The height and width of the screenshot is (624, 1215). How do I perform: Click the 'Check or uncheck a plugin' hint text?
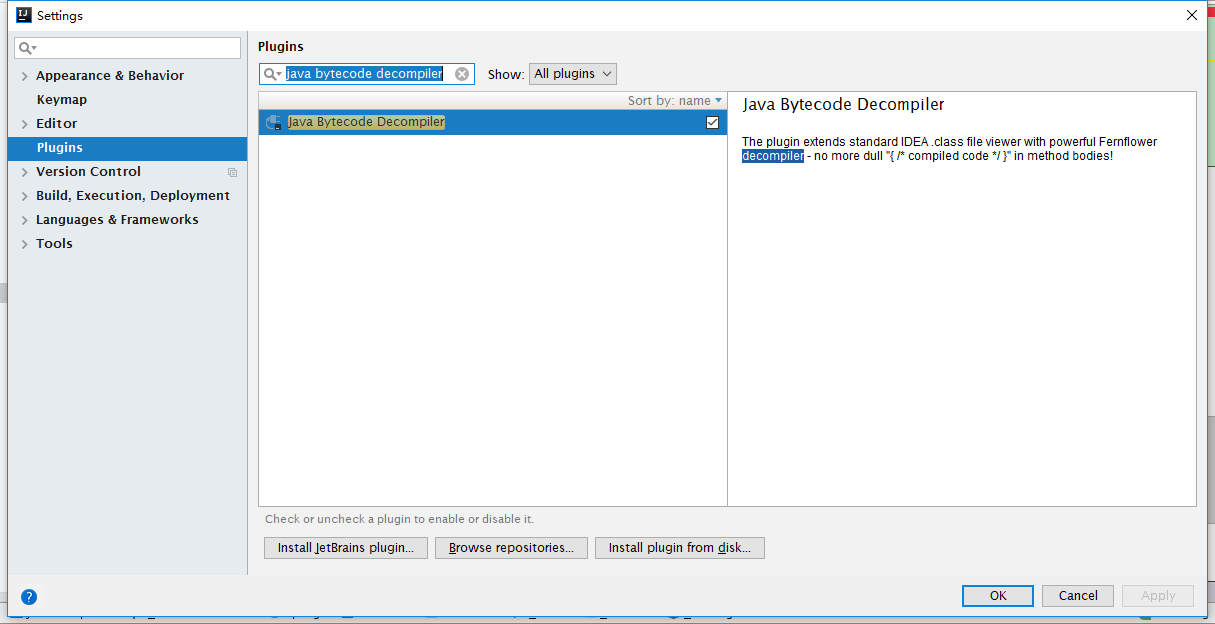point(399,520)
